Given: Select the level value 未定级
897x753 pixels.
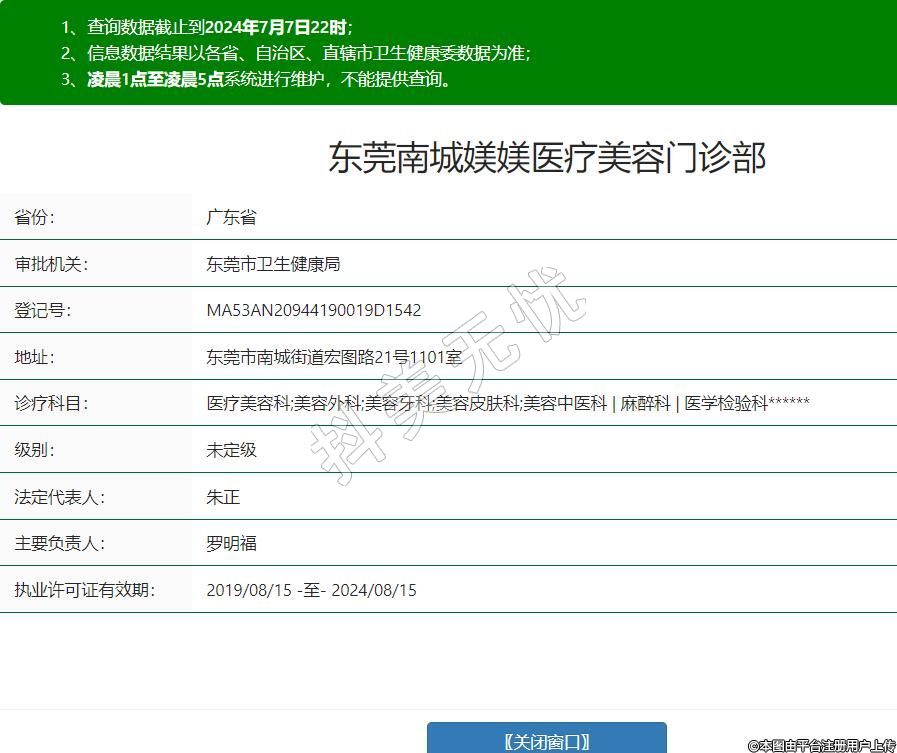Looking at the screenshot, I should [x=231, y=450].
